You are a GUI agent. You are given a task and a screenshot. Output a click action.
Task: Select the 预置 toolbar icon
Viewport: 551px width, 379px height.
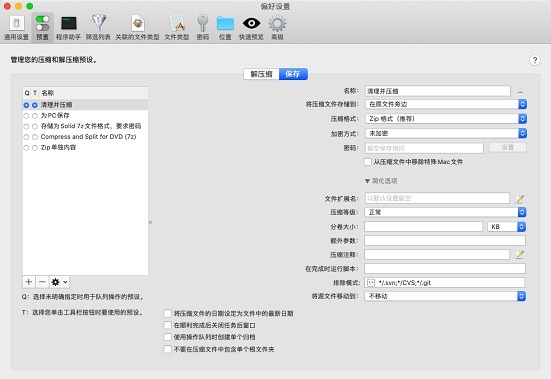(43, 28)
